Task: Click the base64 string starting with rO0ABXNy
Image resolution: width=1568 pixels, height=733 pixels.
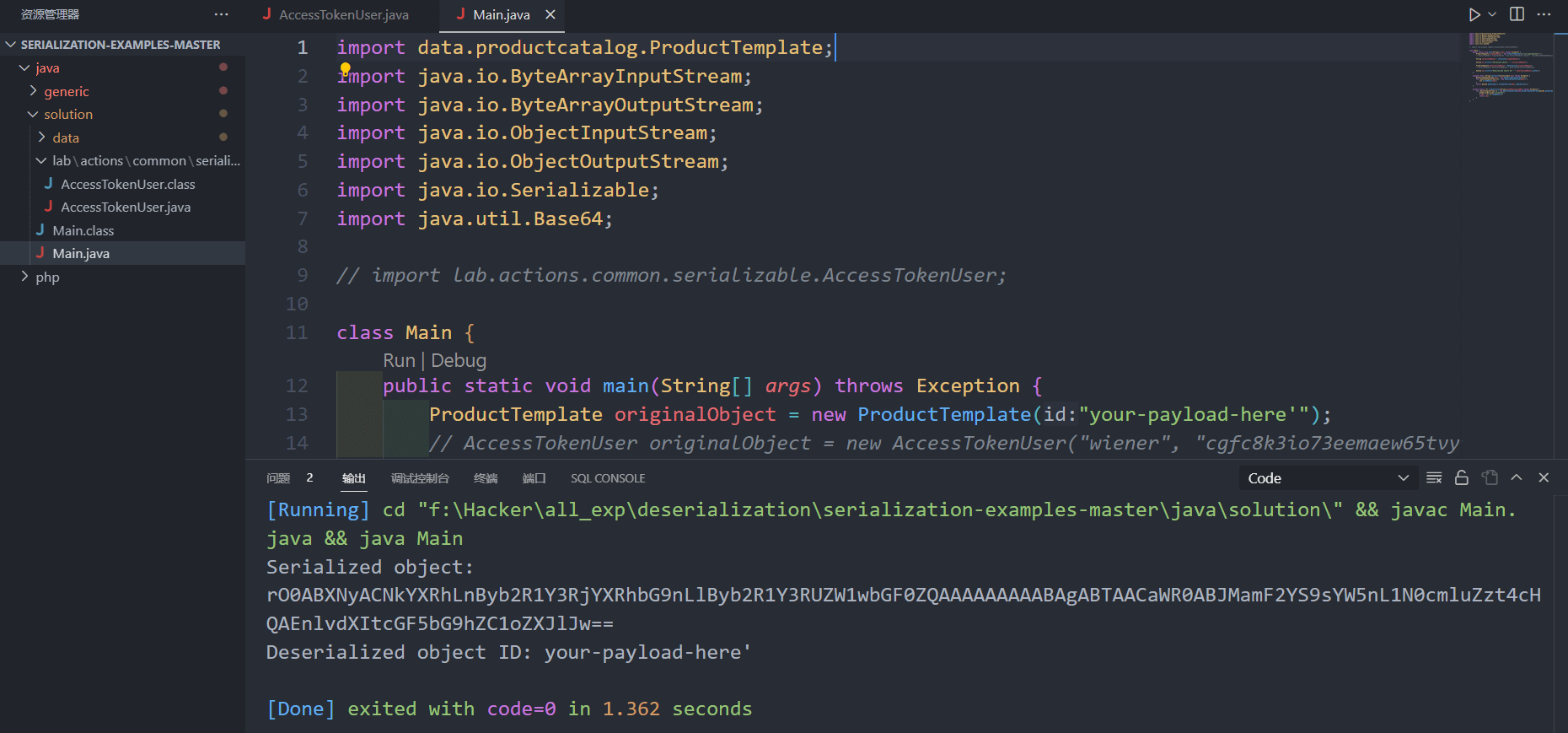Action: click(x=904, y=609)
